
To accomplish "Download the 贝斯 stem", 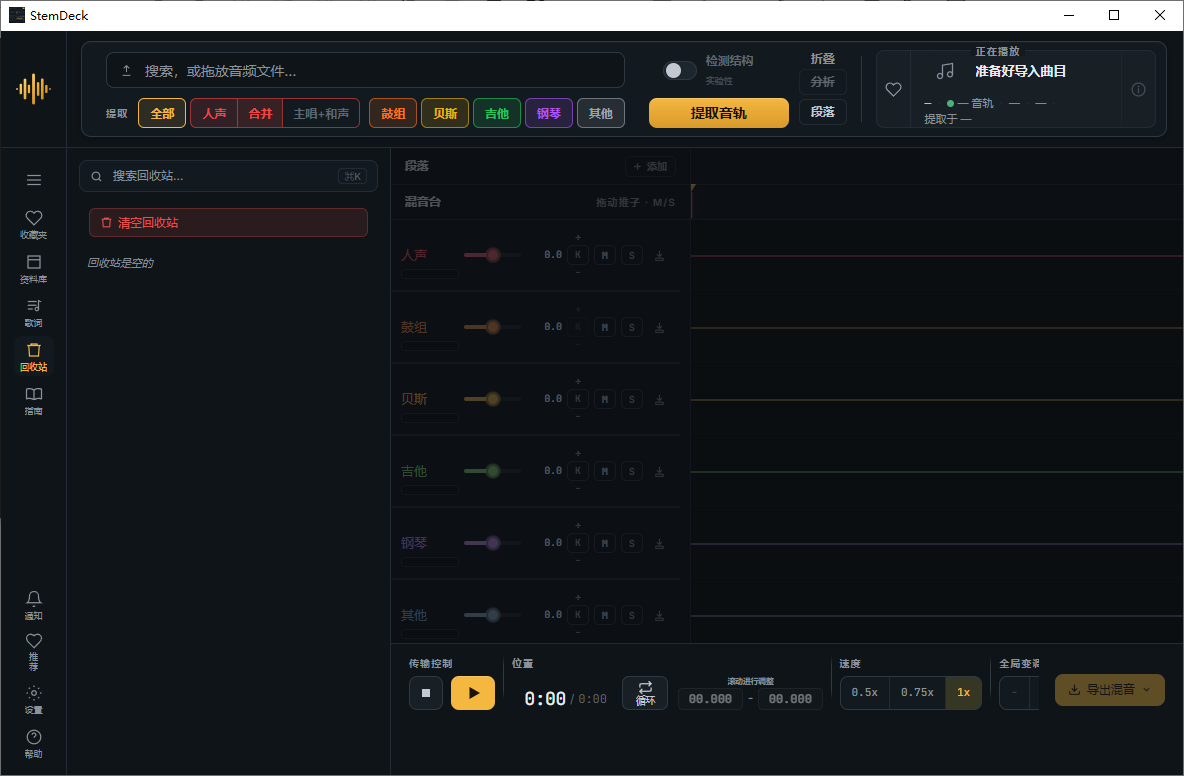I will coord(659,399).
